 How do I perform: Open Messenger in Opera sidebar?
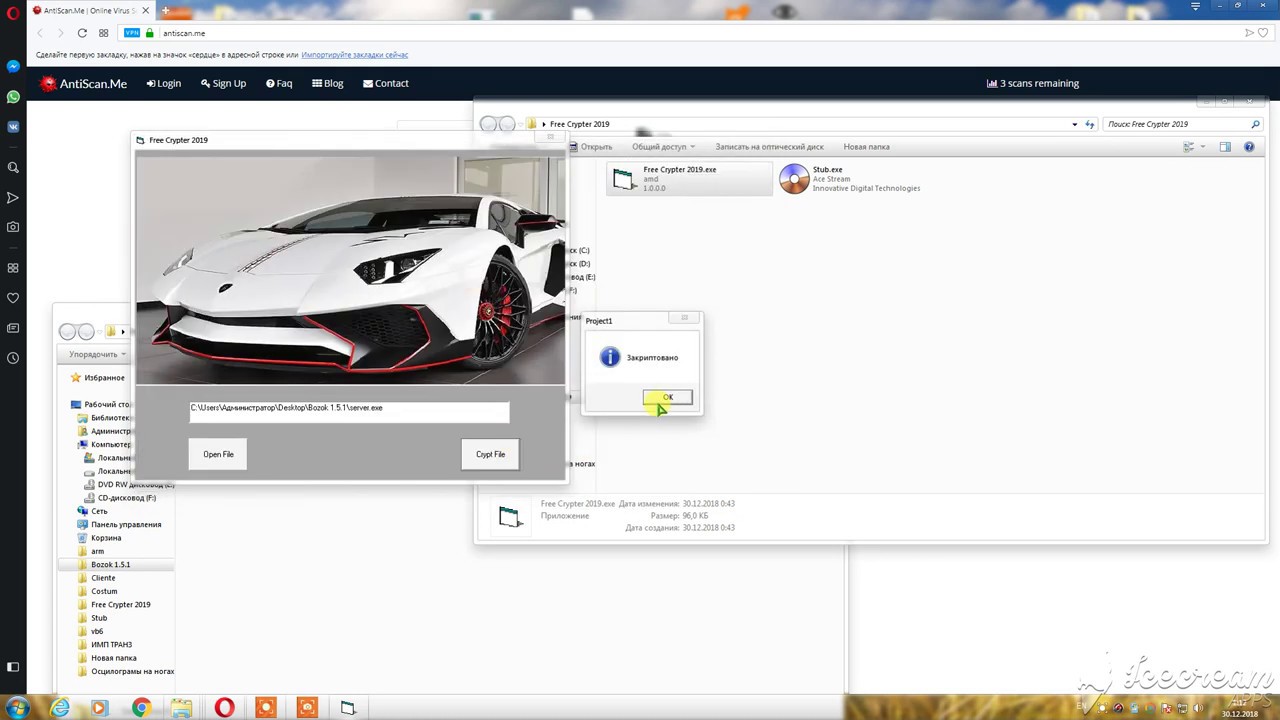pos(13,66)
